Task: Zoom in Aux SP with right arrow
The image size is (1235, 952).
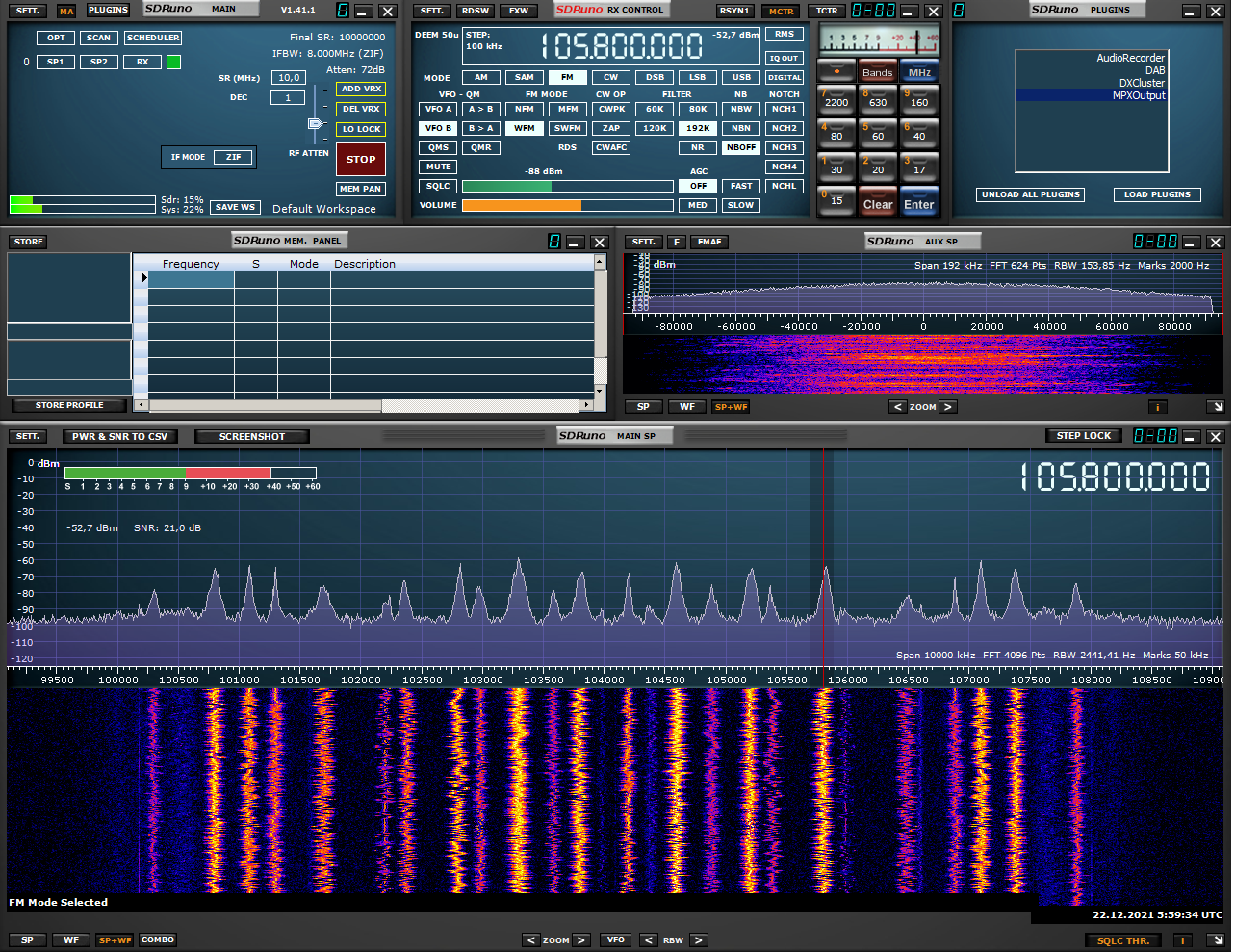Action: [948, 407]
